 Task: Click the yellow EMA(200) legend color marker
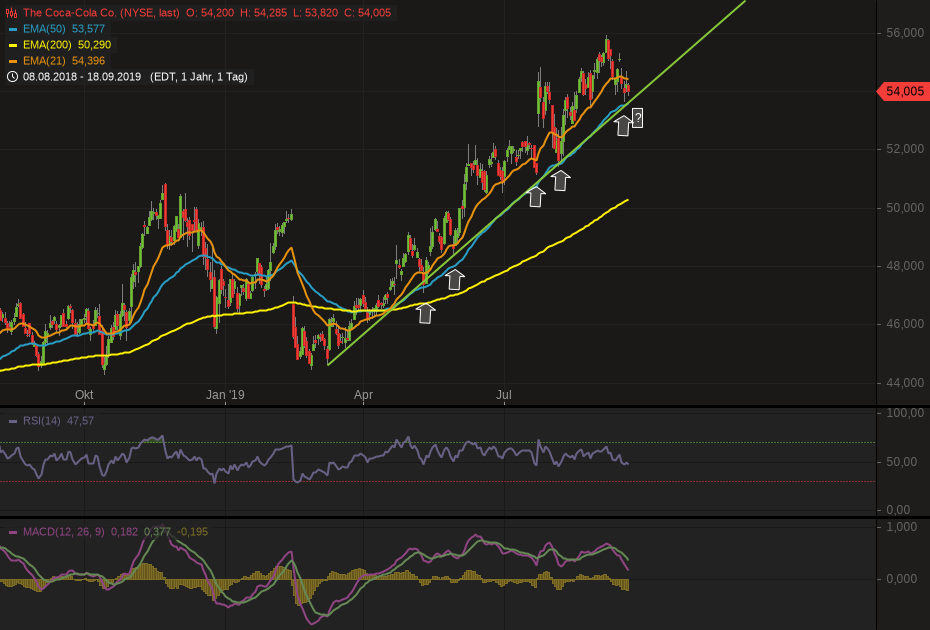click(11, 45)
